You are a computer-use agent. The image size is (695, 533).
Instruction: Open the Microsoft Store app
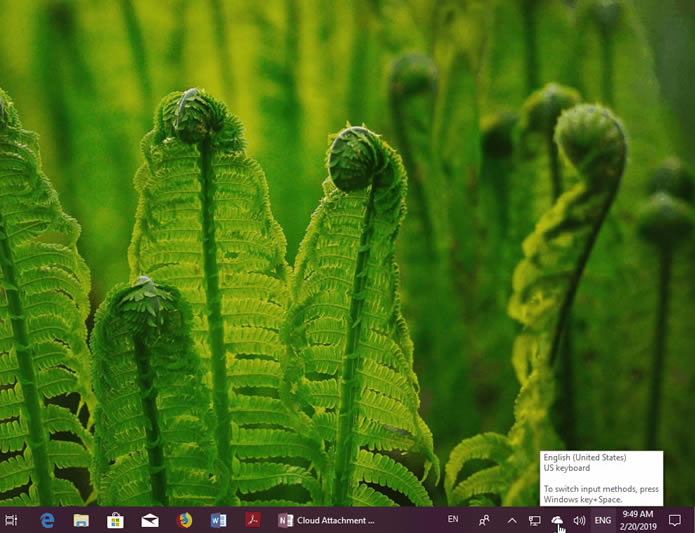115,520
